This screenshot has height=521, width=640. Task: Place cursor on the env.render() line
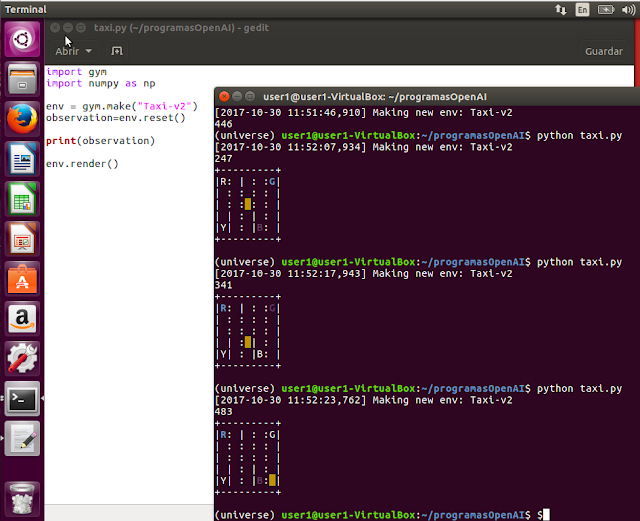point(82,164)
